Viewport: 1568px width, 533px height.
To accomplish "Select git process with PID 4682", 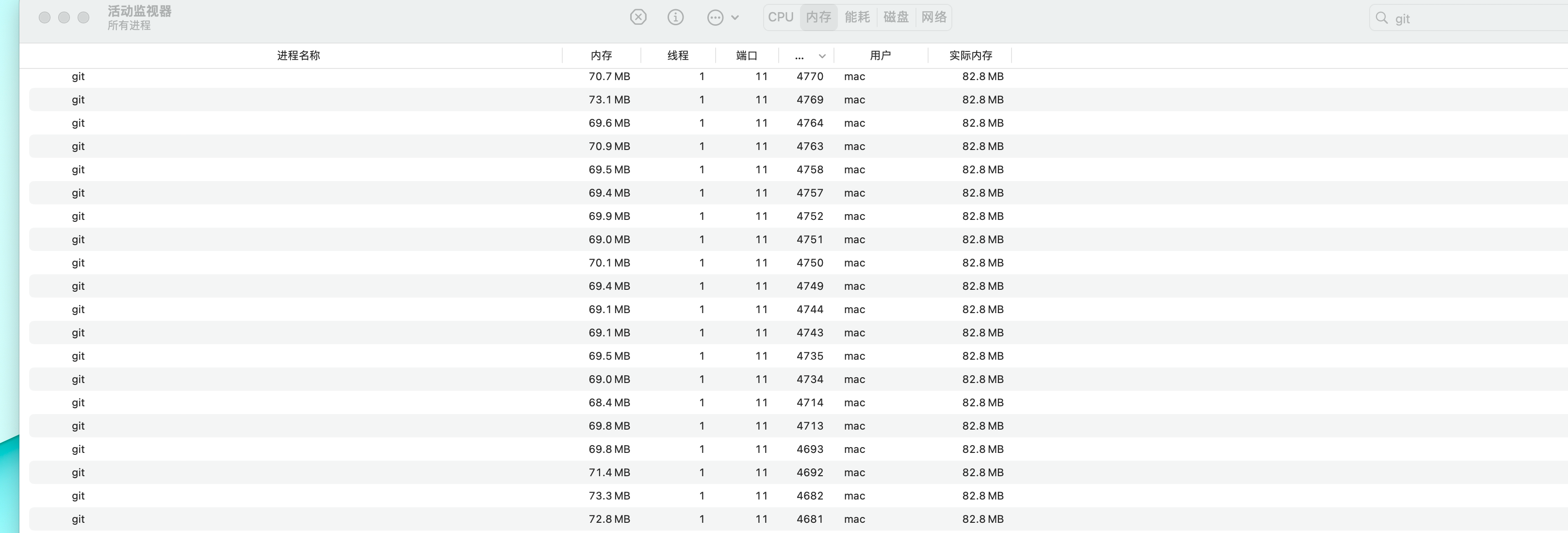I will [799, 496].
